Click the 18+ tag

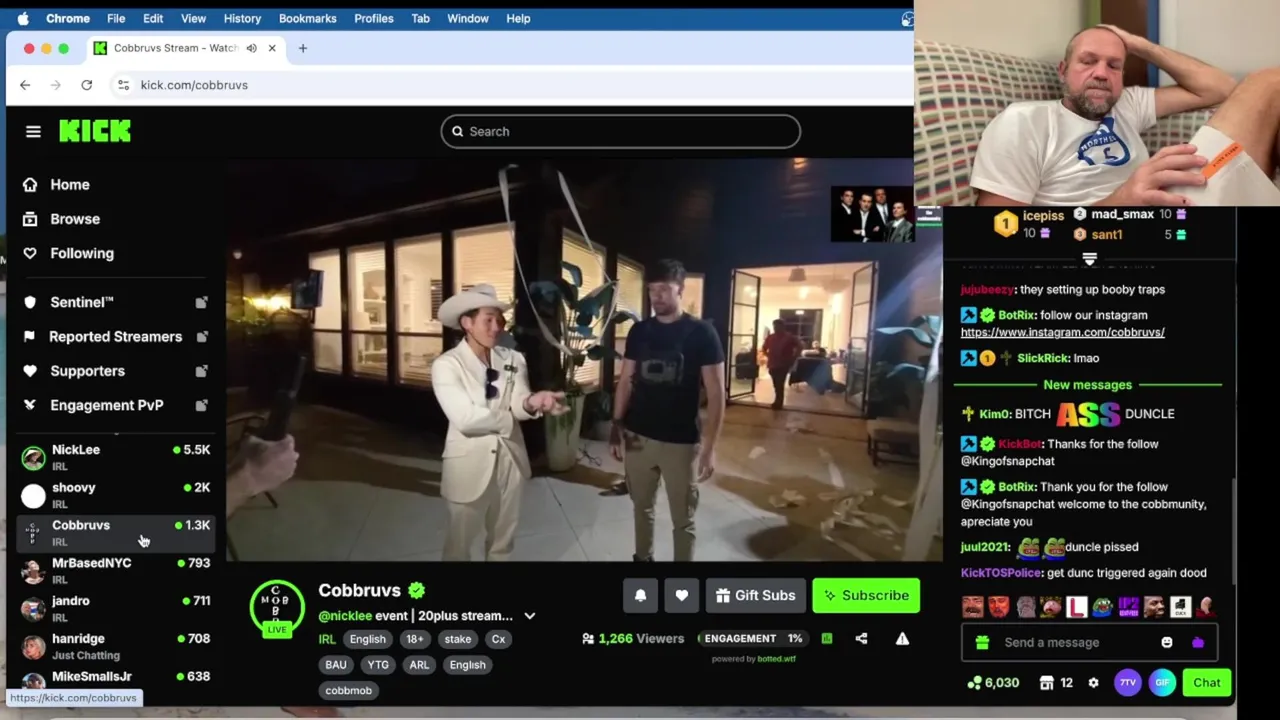coord(415,639)
